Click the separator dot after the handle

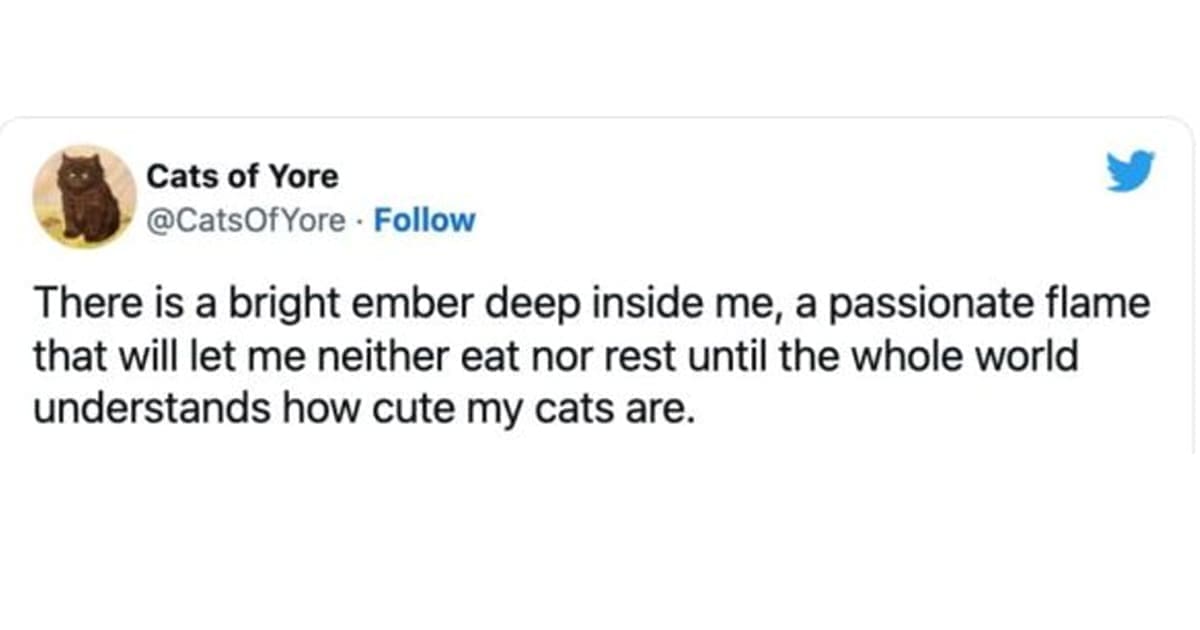click(x=360, y=221)
